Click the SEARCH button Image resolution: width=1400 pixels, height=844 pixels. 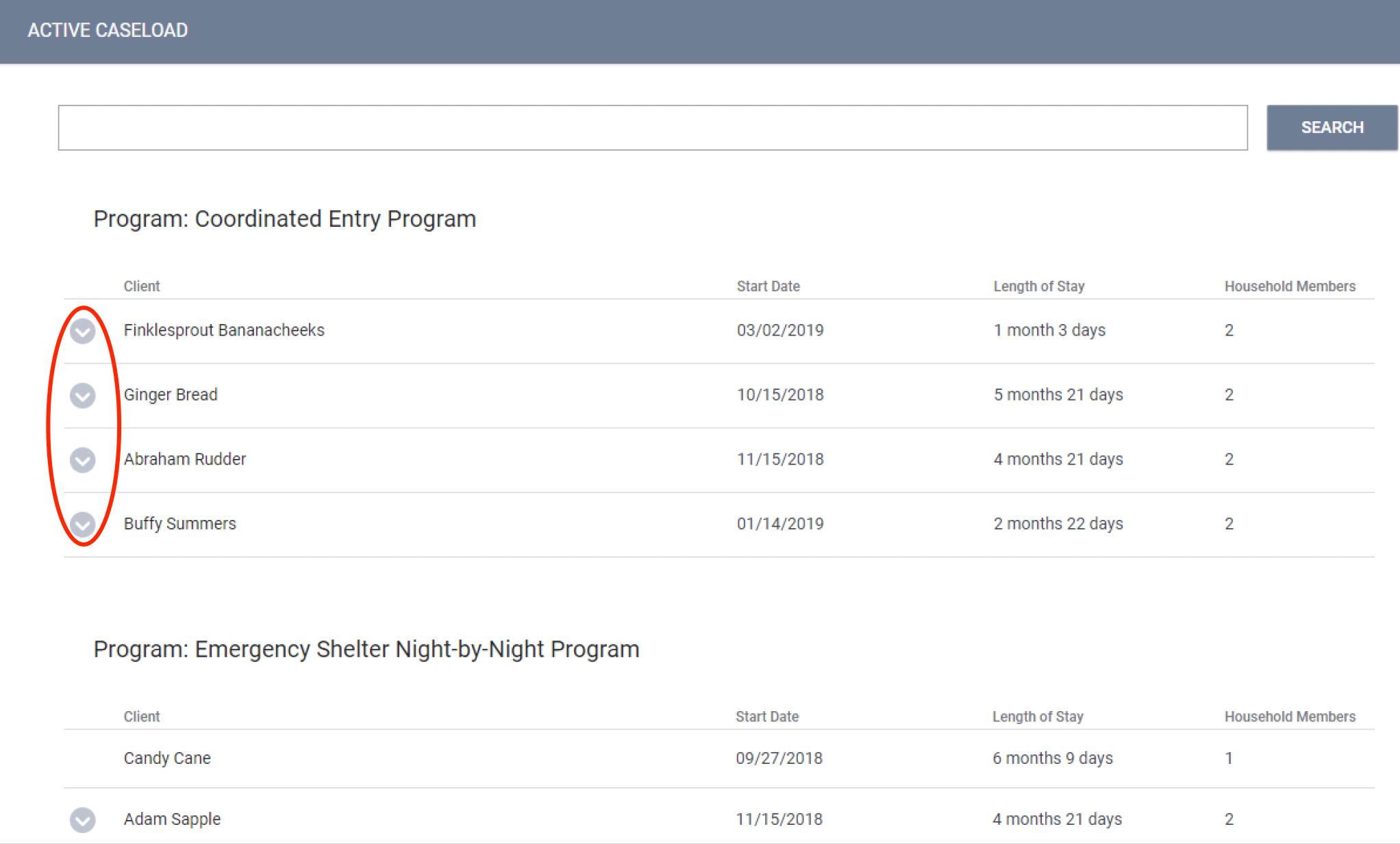1332,127
